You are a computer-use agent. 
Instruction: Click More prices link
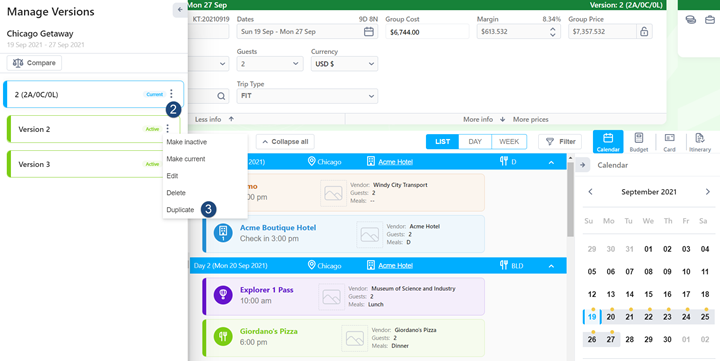pyautogui.click(x=531, y=119)
